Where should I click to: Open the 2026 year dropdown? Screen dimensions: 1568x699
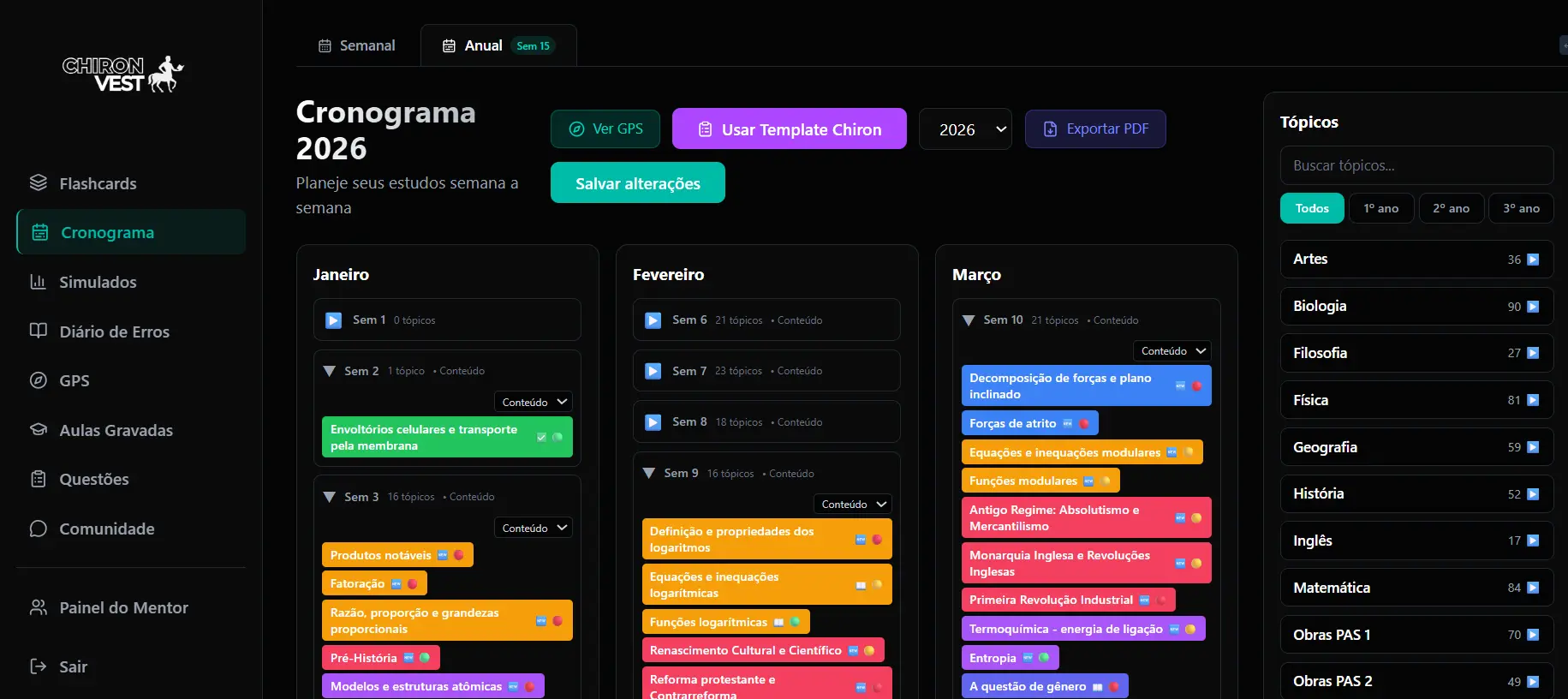pyautogui.click(x=965, y=129)
